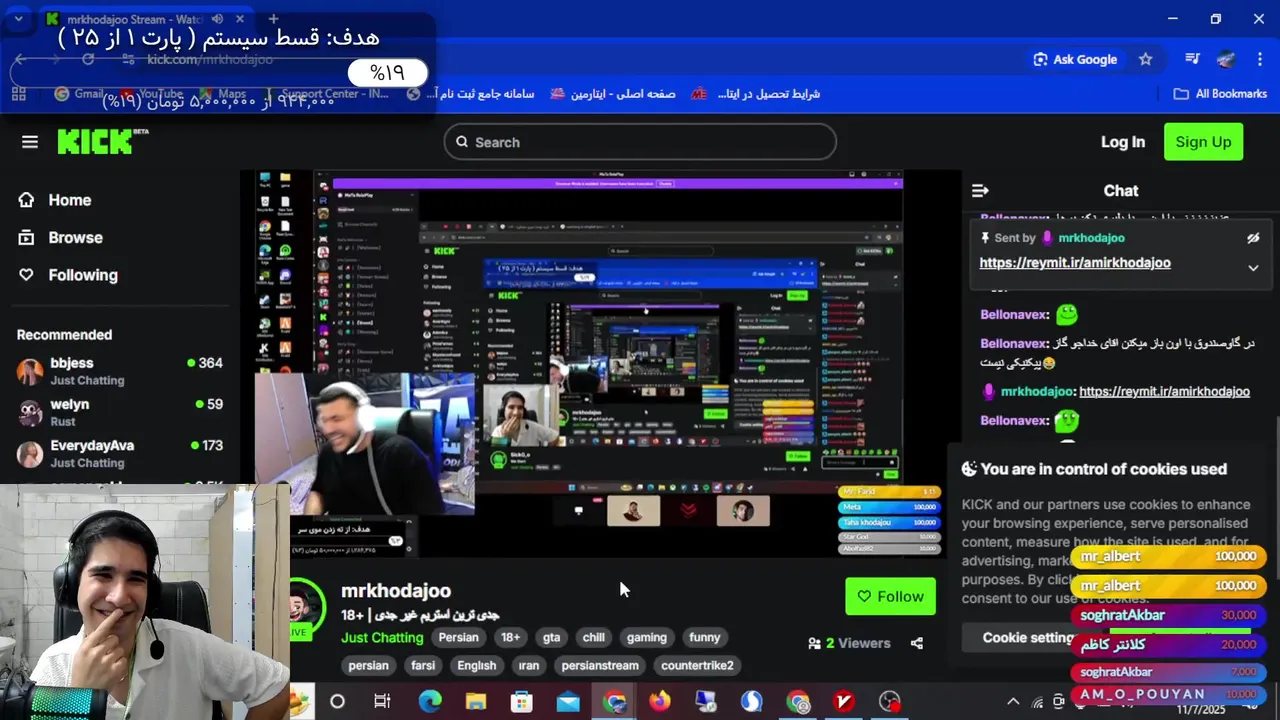1280x720 pixels.
Task: Open the Home sidebar item
Action: coord(55,200)
